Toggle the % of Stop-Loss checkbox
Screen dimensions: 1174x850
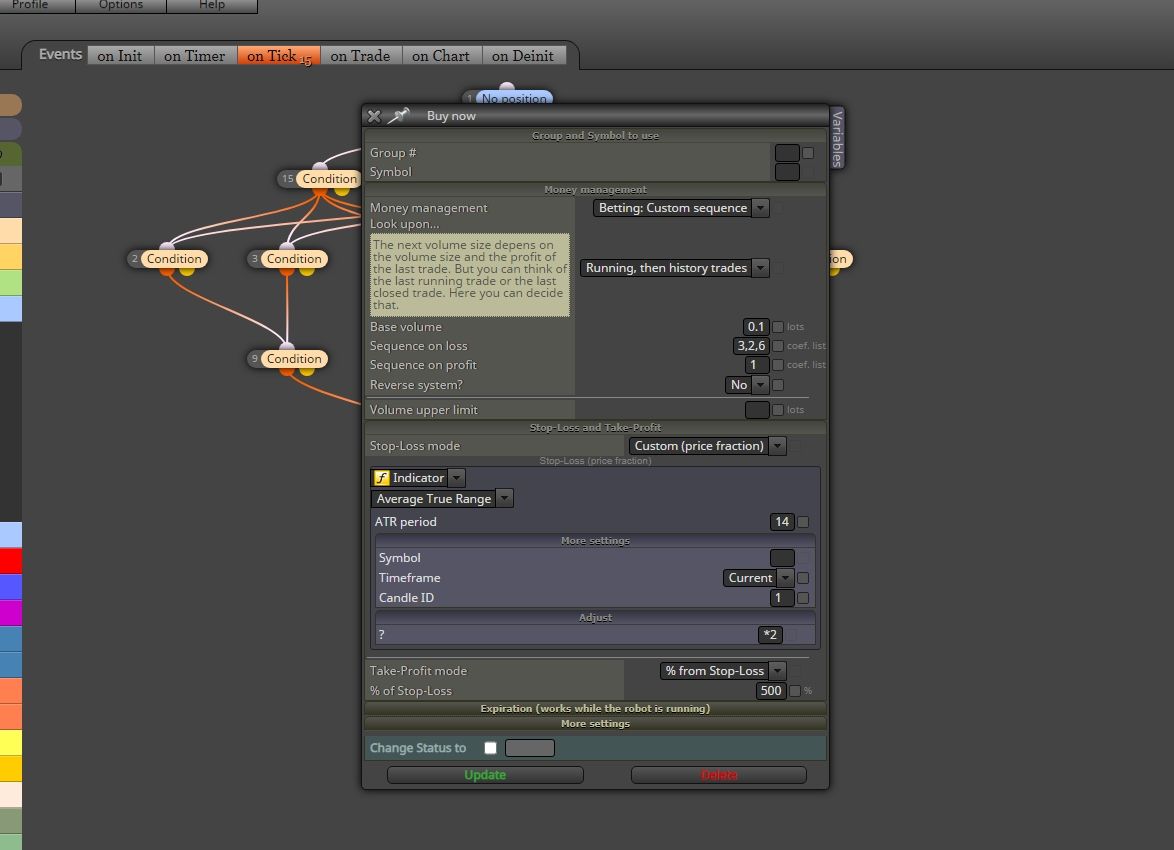point(795,690)
